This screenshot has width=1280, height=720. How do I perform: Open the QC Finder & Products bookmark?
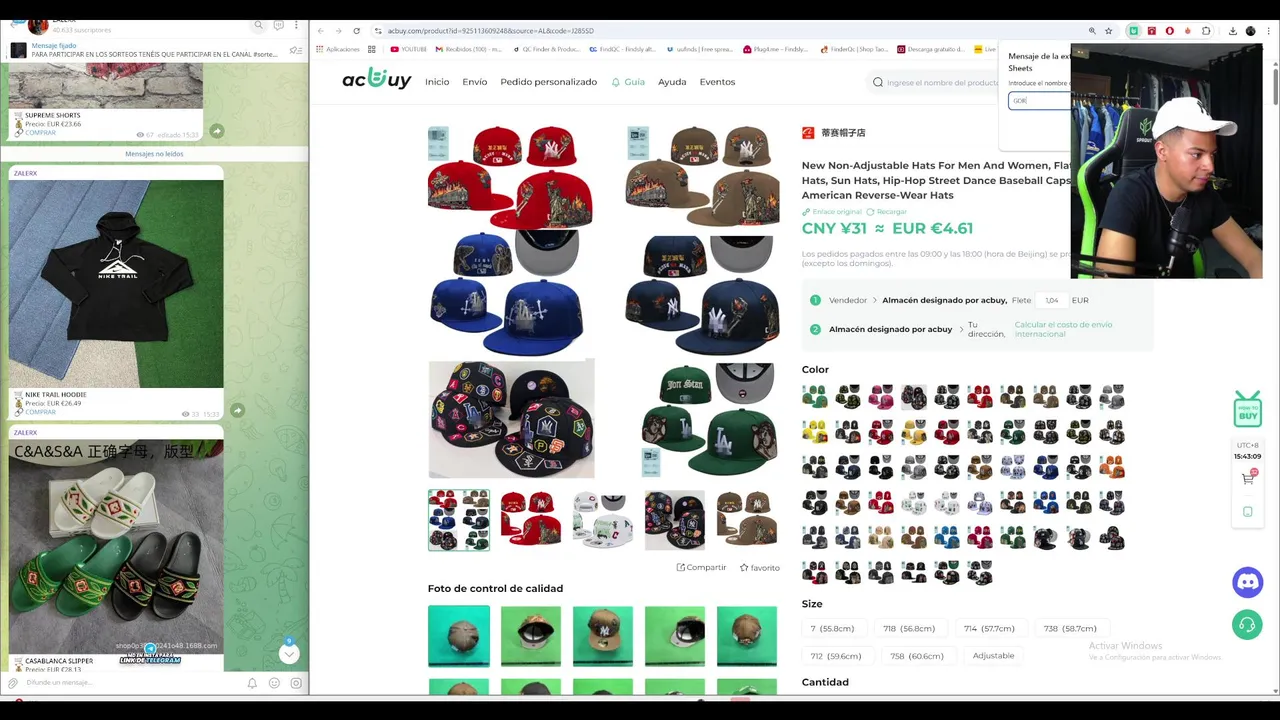point(545,49)
